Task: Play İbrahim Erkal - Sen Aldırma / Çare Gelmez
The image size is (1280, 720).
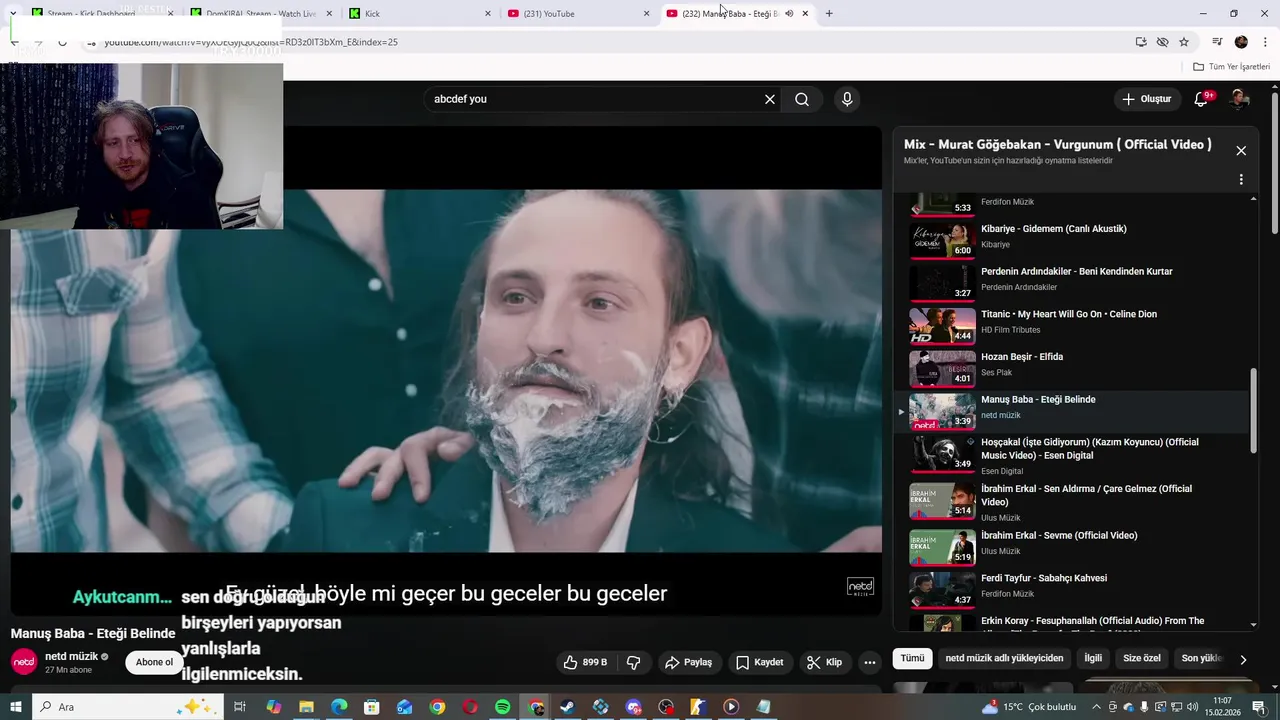Action: coord(1078,502)
